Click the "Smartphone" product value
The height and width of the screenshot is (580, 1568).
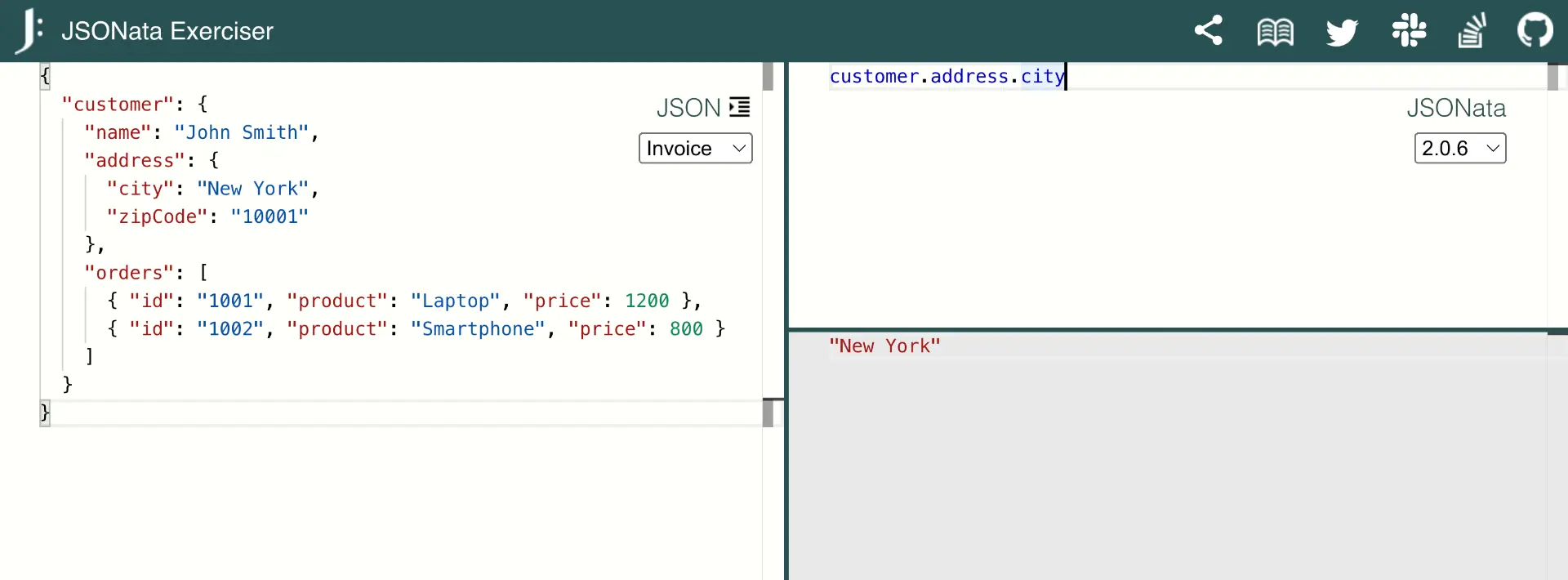click(478, 328)
